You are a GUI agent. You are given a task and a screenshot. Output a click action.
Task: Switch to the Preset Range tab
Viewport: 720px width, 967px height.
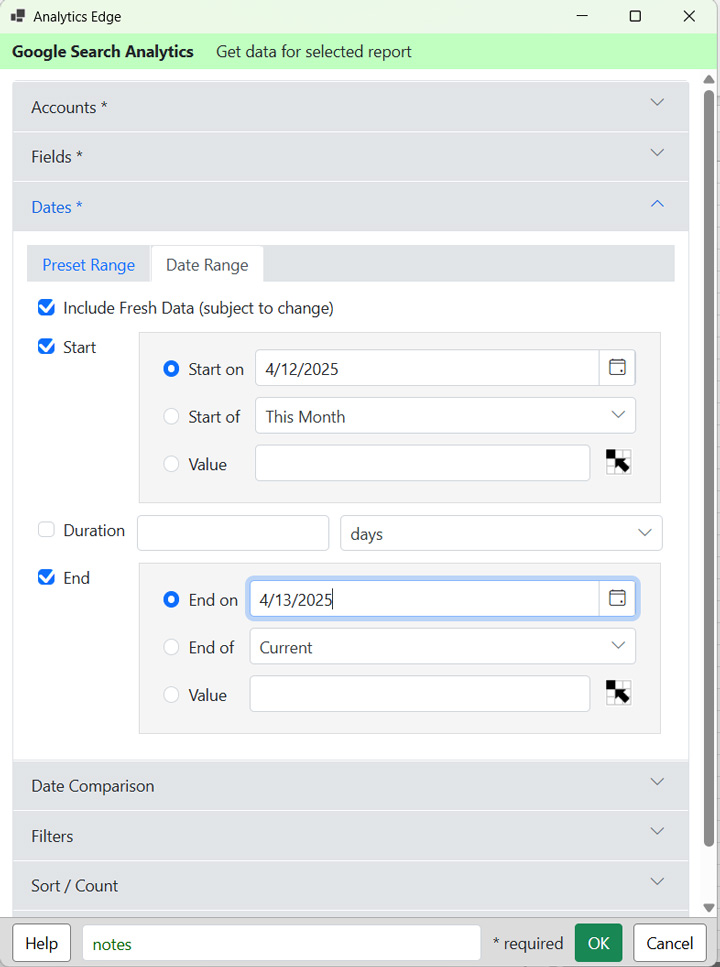(88, 265)
